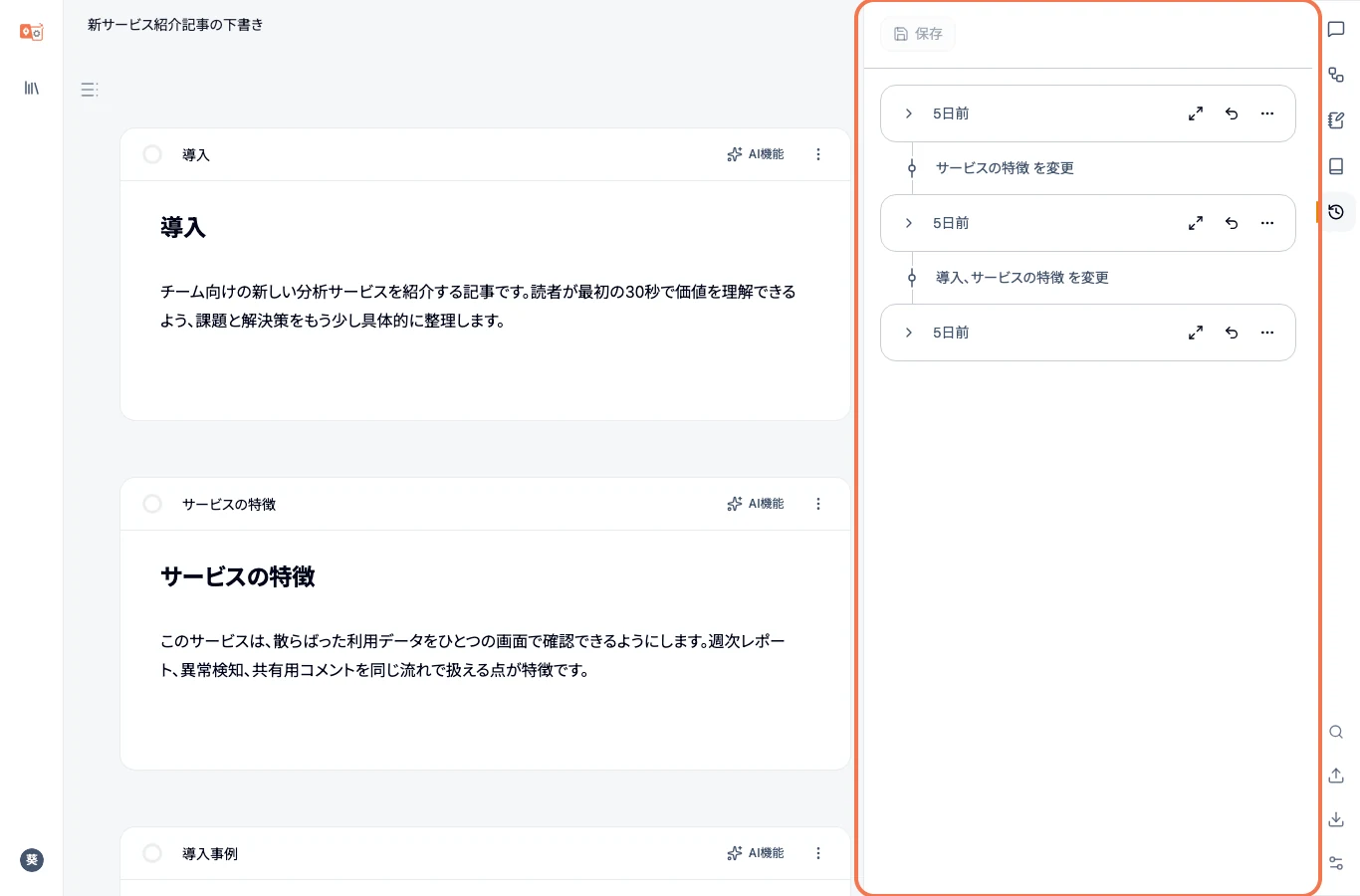Open the connections shapes icon in right sidebar

(x=1336, y=75)
